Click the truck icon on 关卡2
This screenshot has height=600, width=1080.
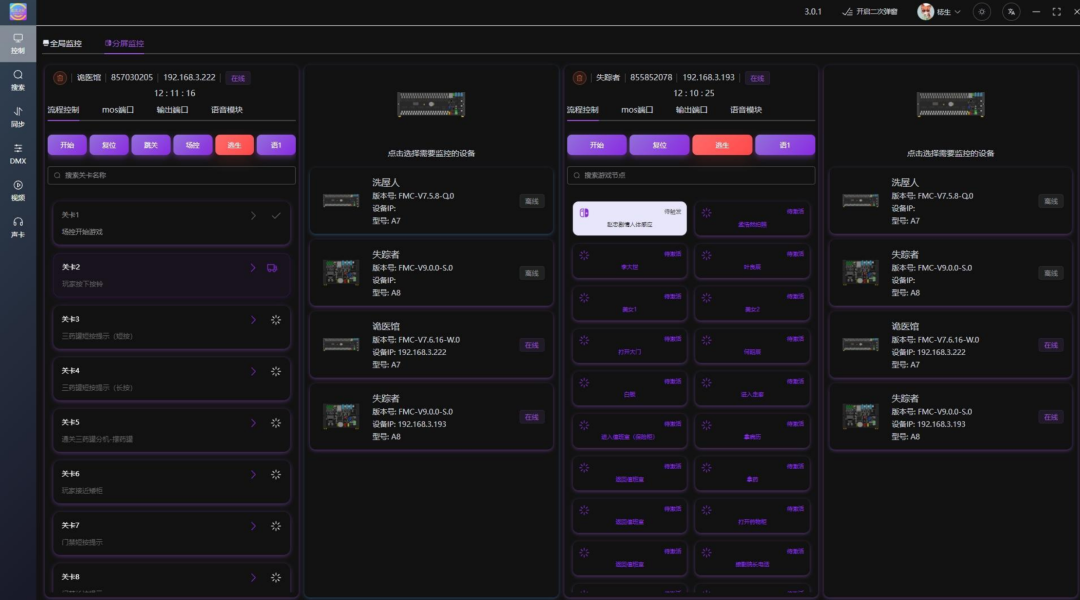[273, 268]
